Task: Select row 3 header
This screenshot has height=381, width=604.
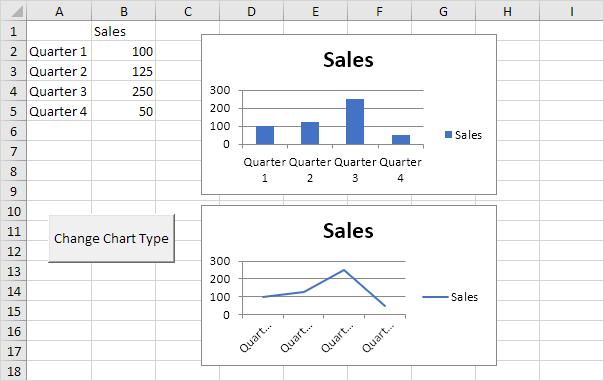Action: [13, 71]
